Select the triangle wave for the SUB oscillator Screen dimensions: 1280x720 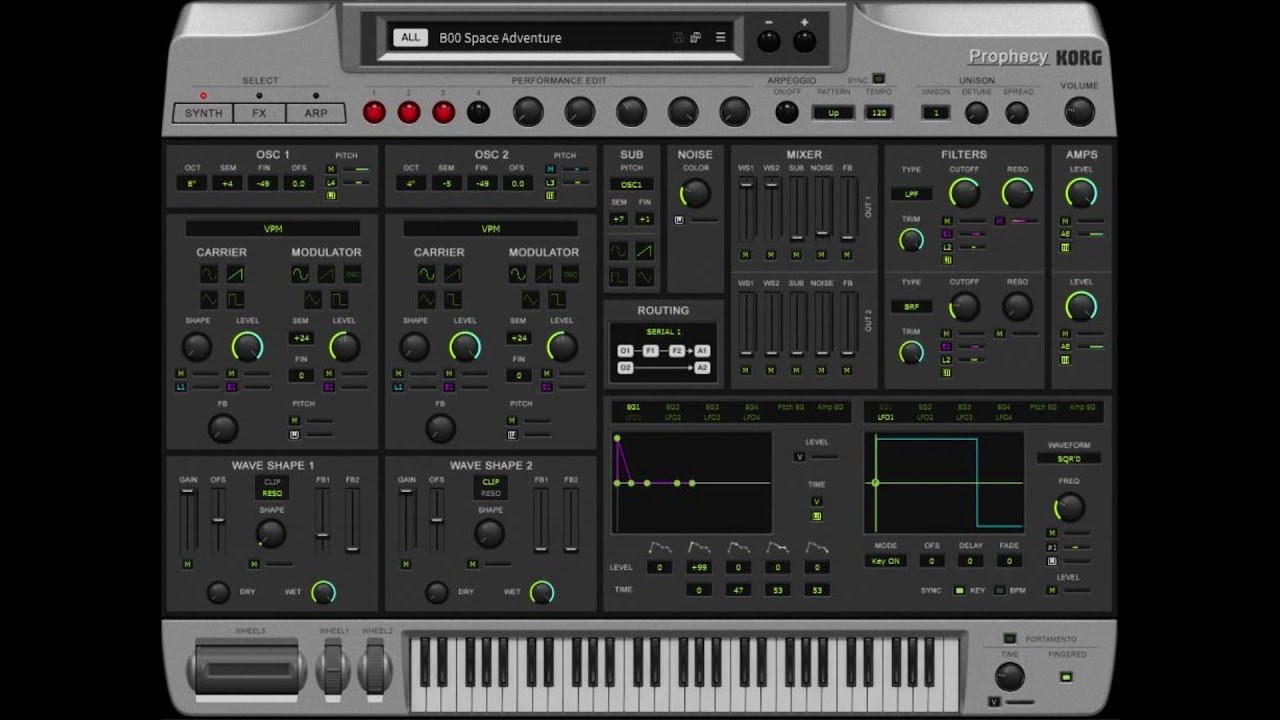[x=645, y=277]
